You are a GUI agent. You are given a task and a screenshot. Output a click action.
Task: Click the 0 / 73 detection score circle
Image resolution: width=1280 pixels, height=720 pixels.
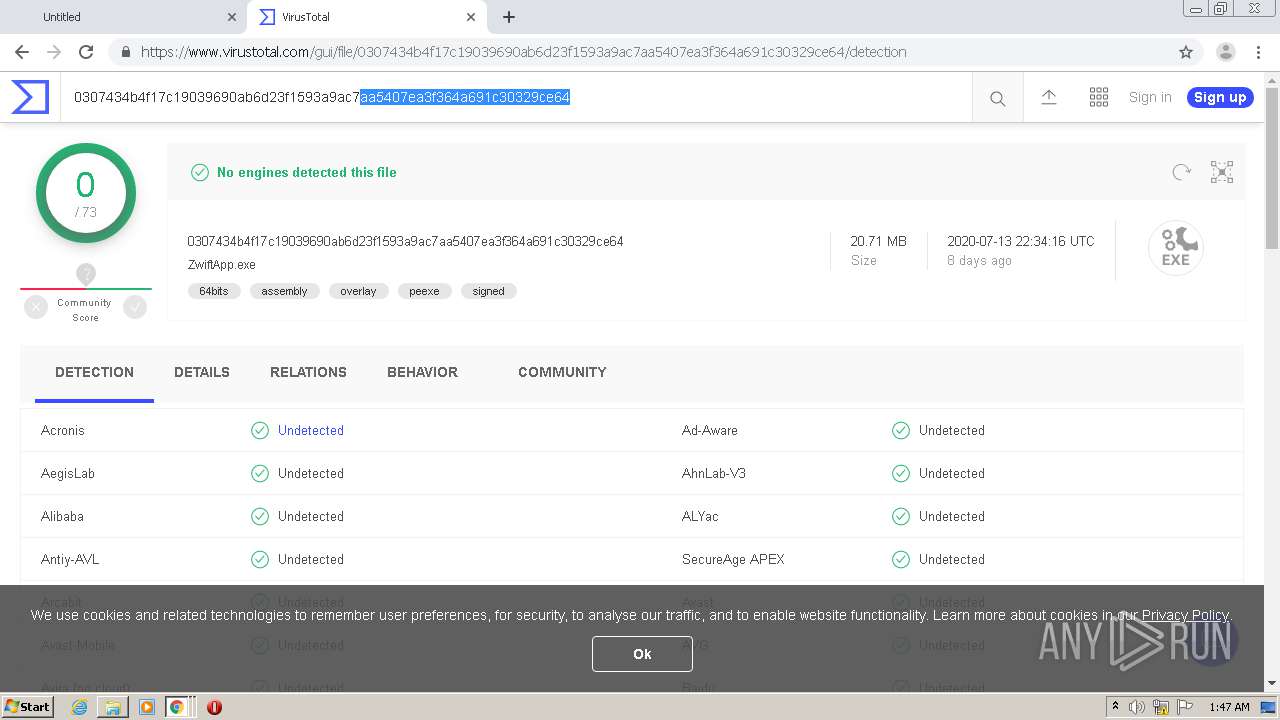click(x=86, y=193)
